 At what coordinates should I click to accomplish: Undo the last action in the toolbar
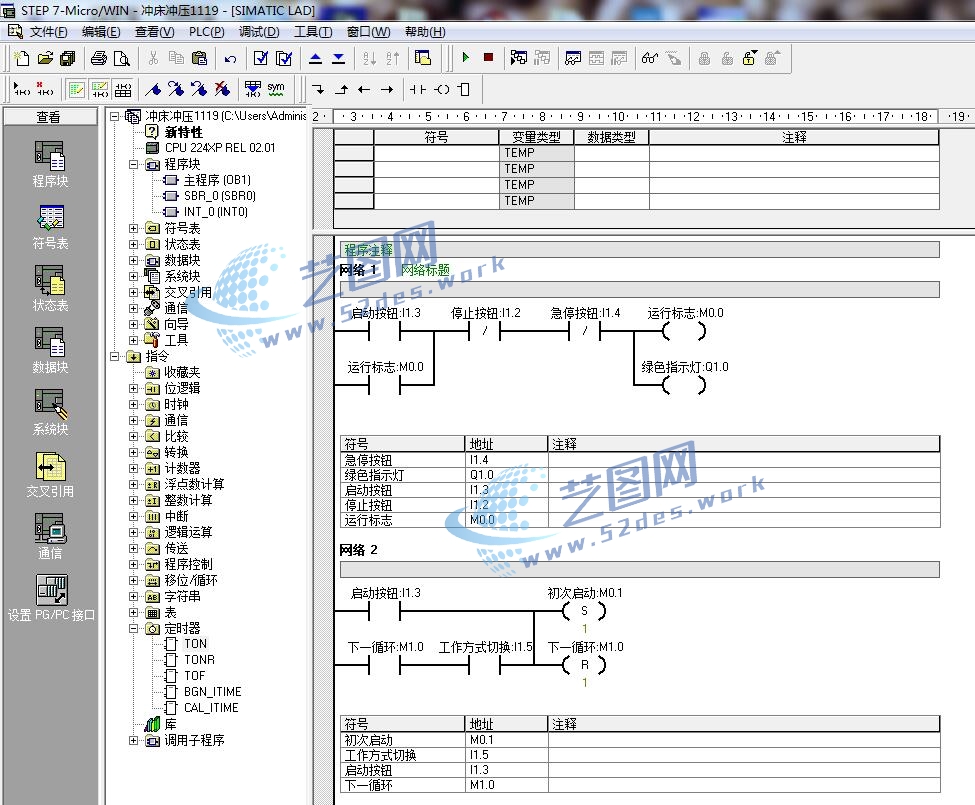[x=231, y=58]
